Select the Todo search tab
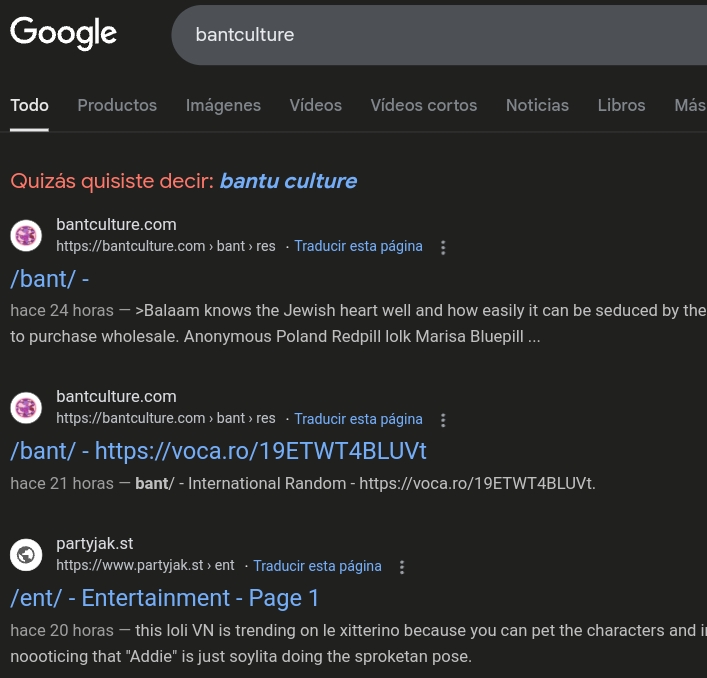 [29, 105]
